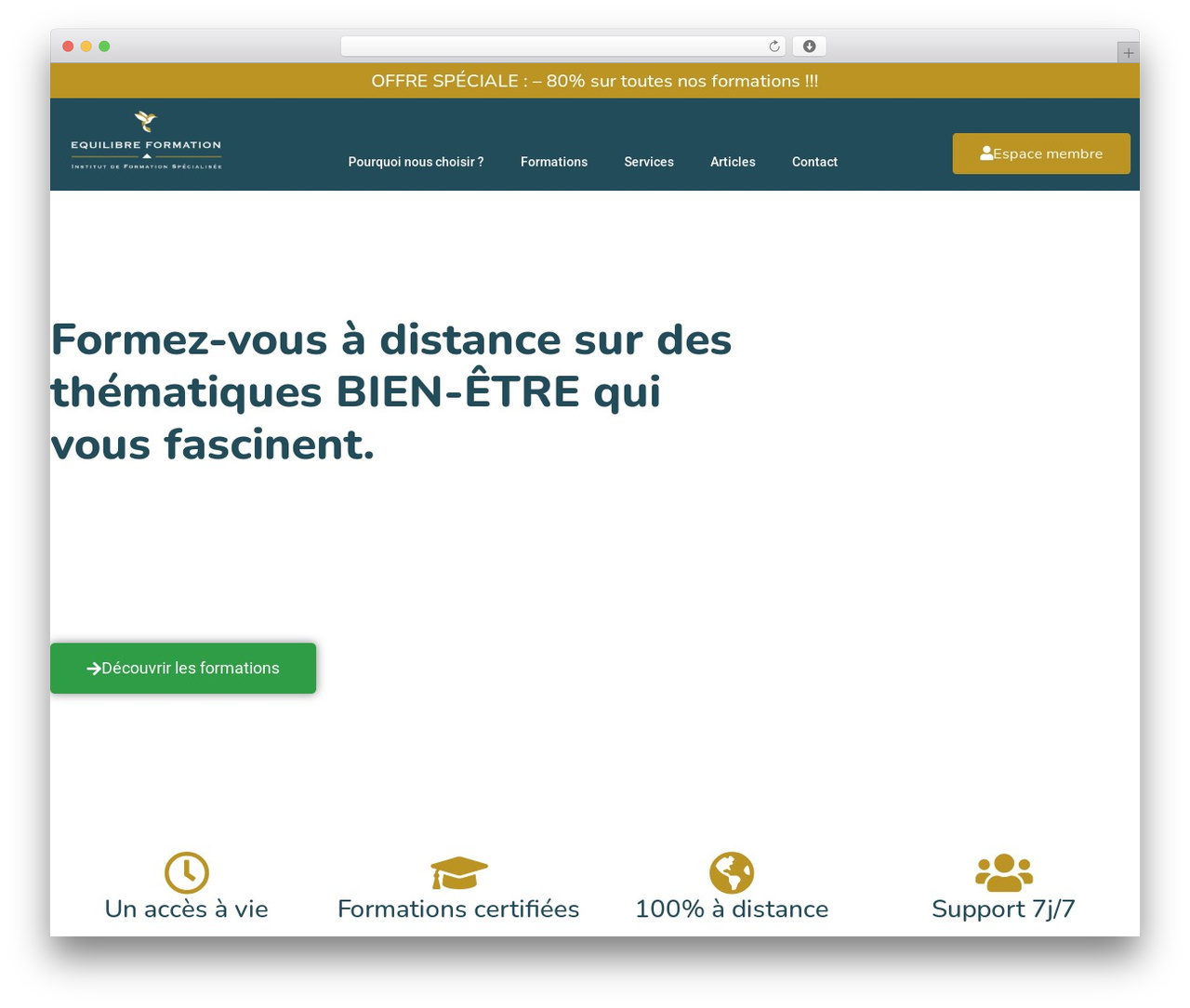Click the Formations certifiées text
The width and height of the screenshot is (1190, 1008).
tap(458, 909)
